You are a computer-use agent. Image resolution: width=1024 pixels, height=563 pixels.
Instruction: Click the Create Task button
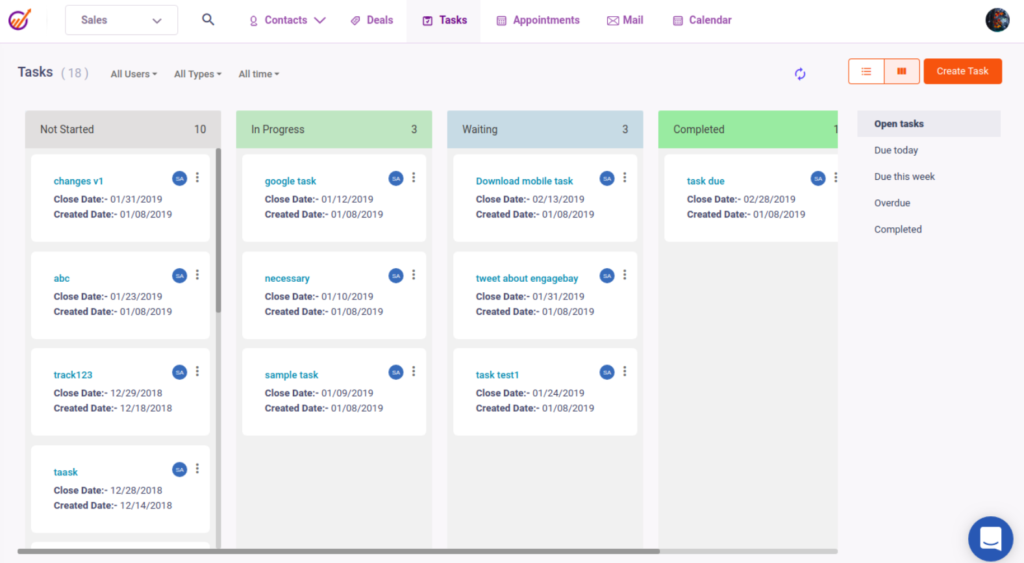point(963,71)
